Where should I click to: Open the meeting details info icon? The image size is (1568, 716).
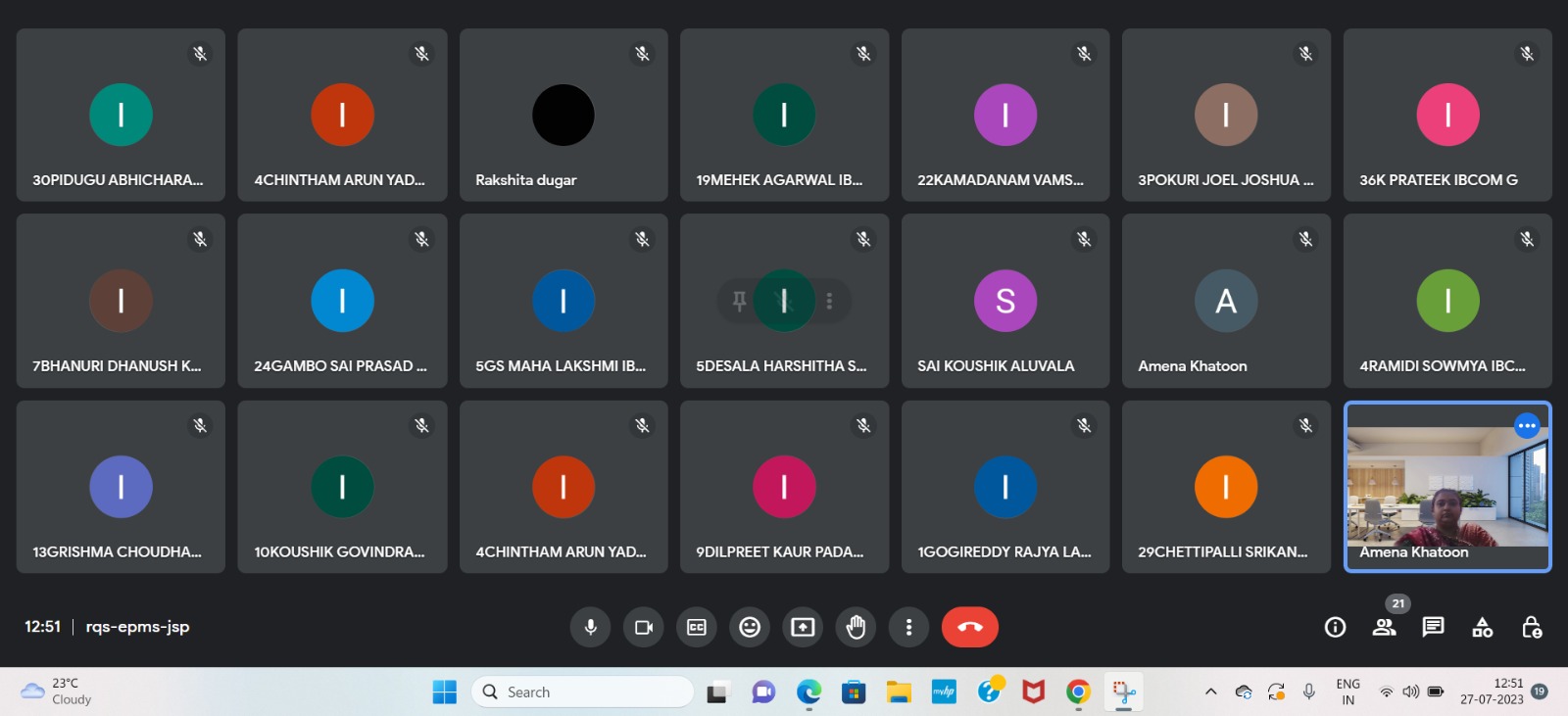click(1335, 627)
